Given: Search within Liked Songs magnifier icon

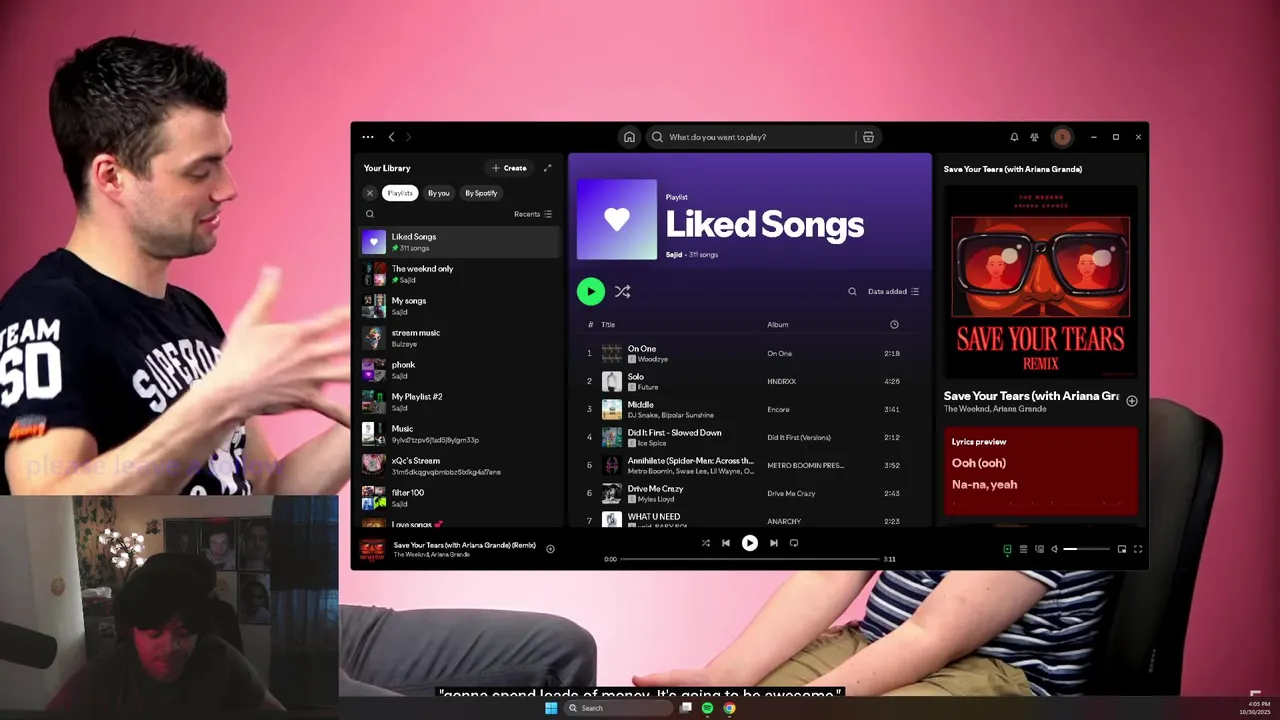Looking at the screenshot, I should coord(852,292).
